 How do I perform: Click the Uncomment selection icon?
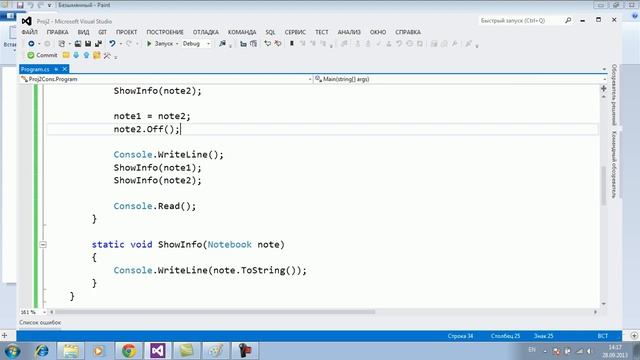coord(278,44)
